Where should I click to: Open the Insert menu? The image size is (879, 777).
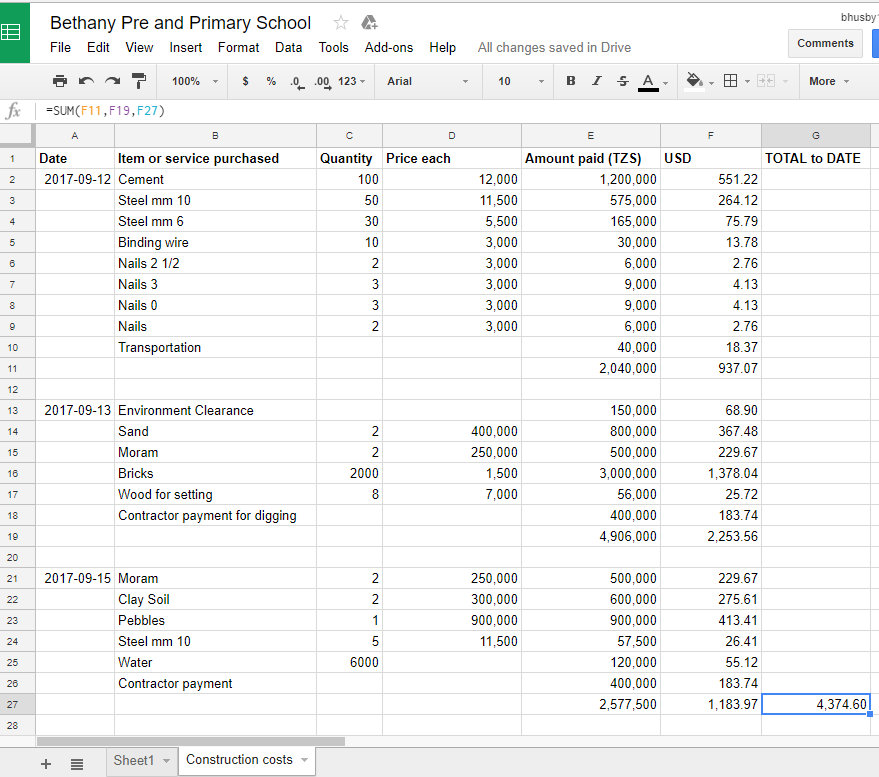[186, 48]
